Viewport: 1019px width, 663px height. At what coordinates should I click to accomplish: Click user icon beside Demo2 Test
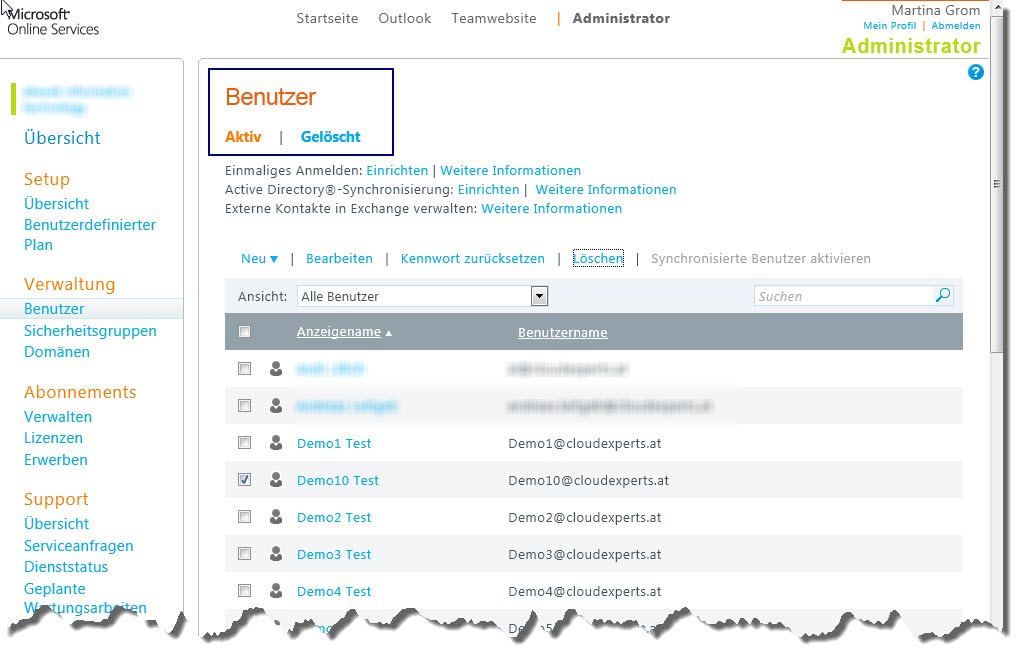276,517
